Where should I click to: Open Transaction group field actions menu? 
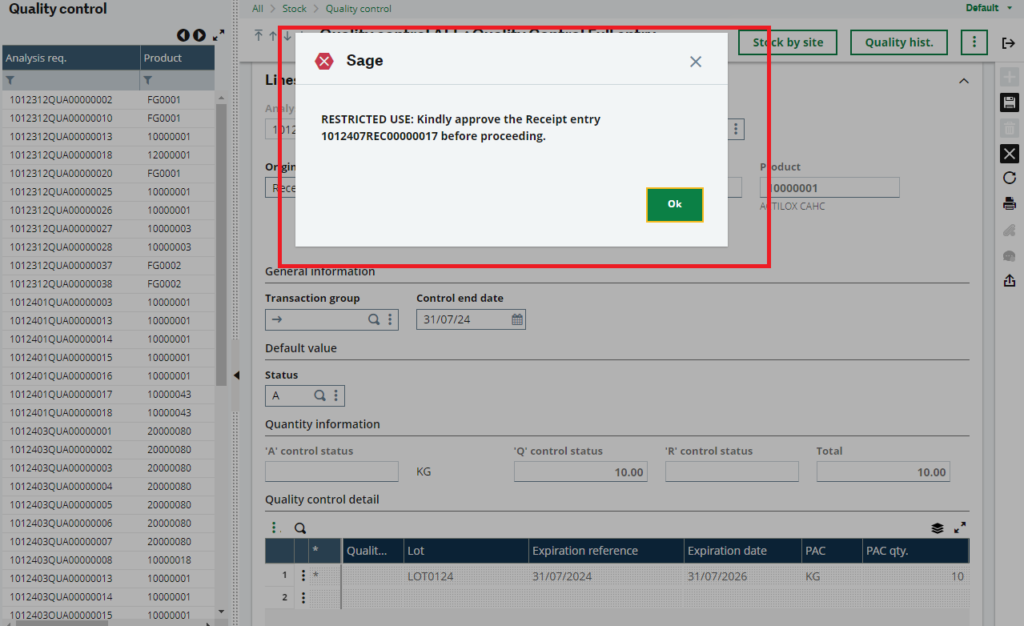[390, 319]
